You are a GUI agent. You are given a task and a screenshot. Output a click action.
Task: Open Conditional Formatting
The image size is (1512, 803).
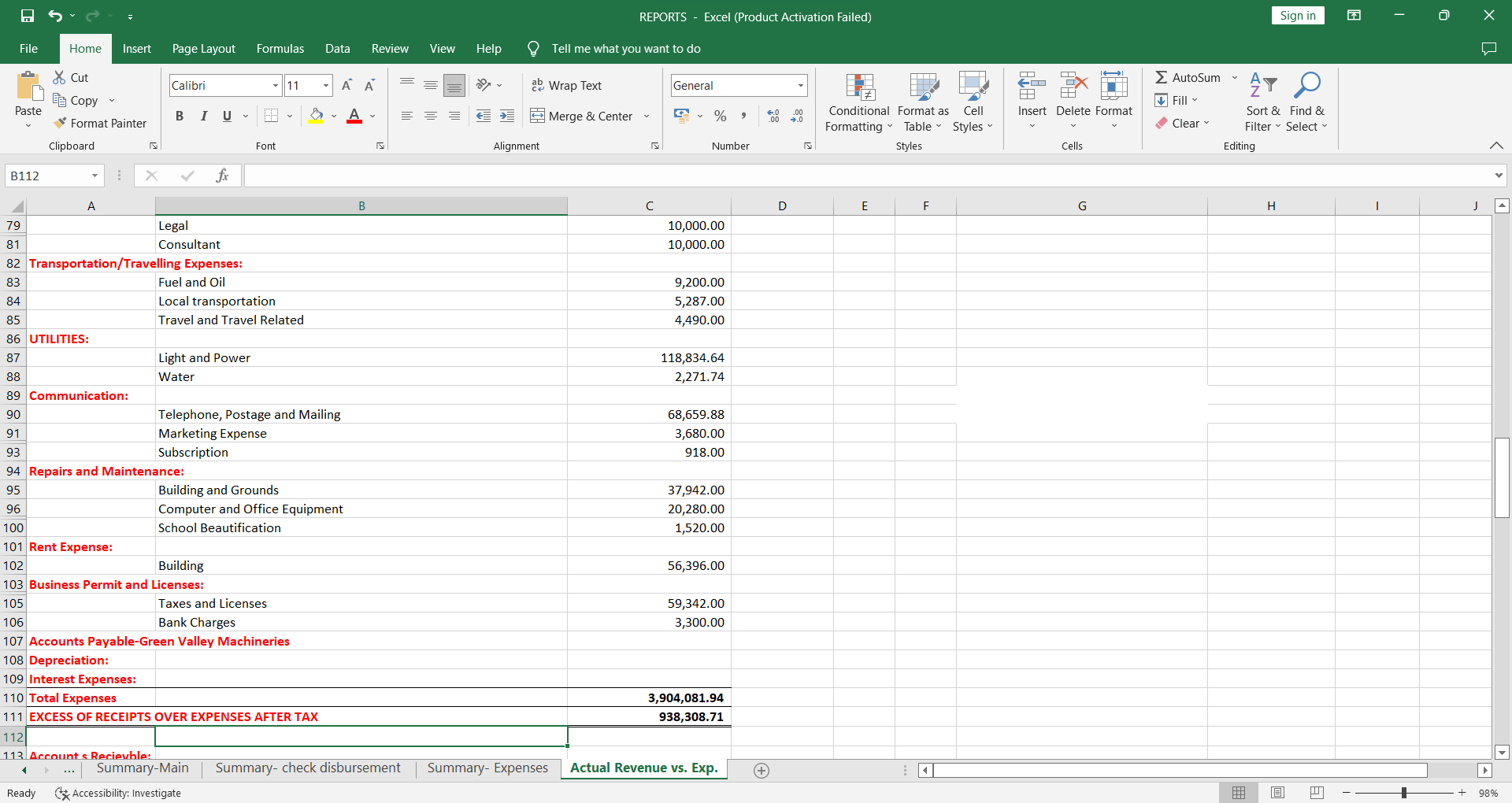(859, 102)
